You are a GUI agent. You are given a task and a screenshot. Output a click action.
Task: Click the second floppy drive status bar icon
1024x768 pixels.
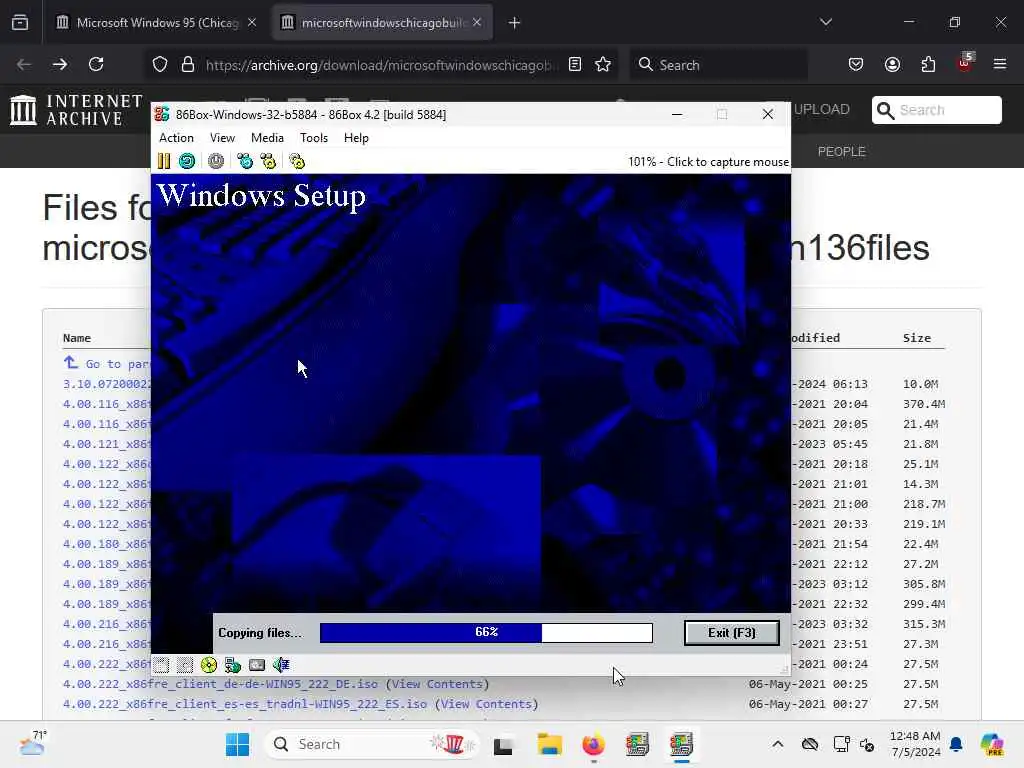click(185, 665)
